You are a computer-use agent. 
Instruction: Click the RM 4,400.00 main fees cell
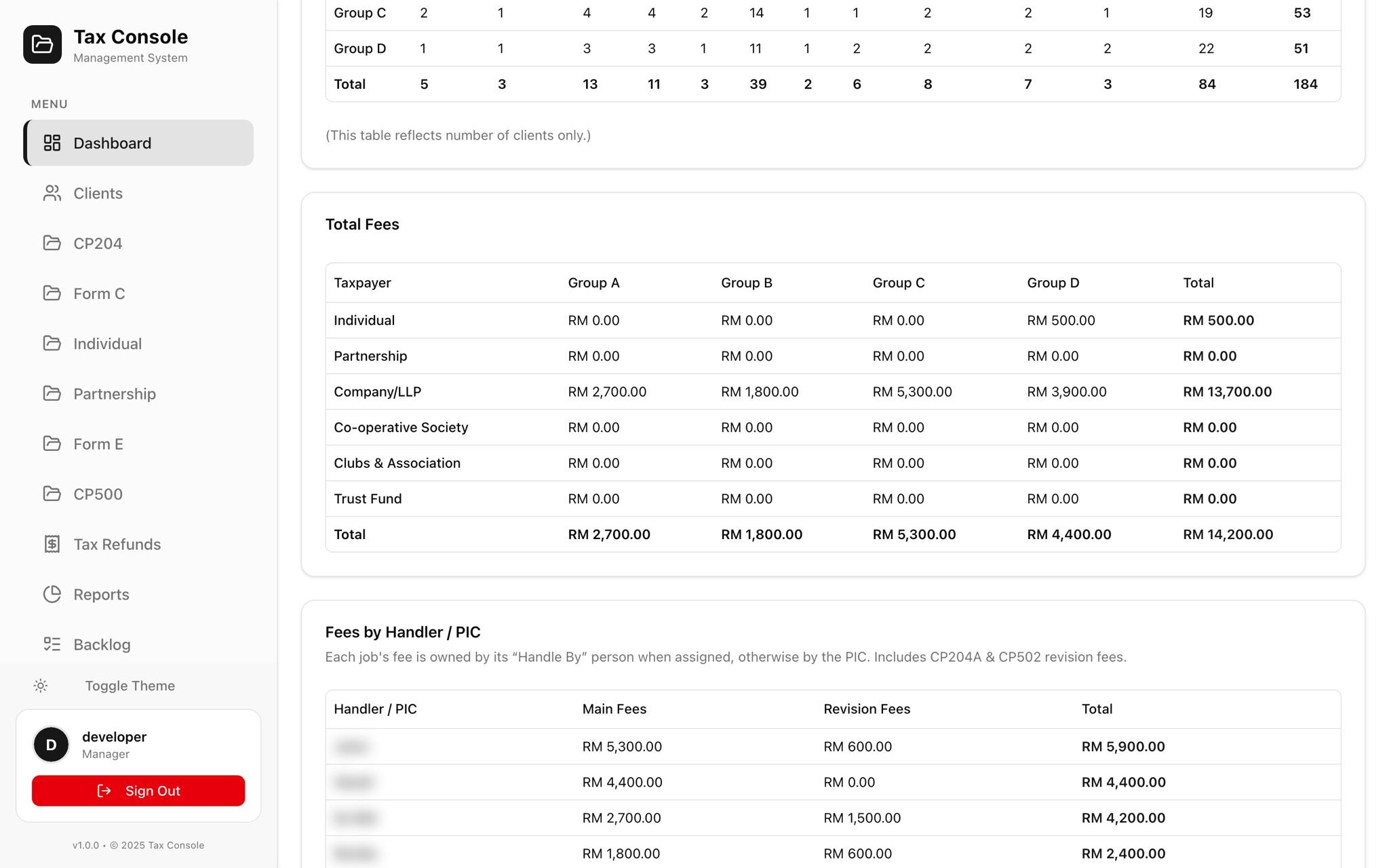coord(622,783)
